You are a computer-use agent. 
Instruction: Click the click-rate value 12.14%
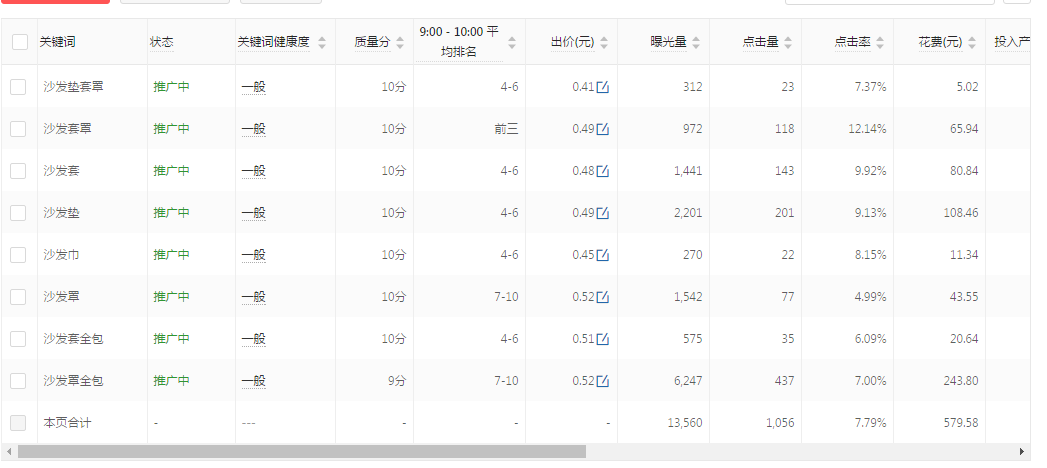(x=867, y=129)
